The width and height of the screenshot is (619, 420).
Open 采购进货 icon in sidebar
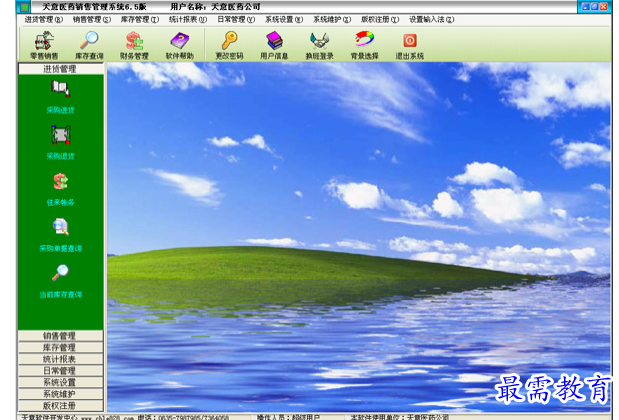coord(60,88)
